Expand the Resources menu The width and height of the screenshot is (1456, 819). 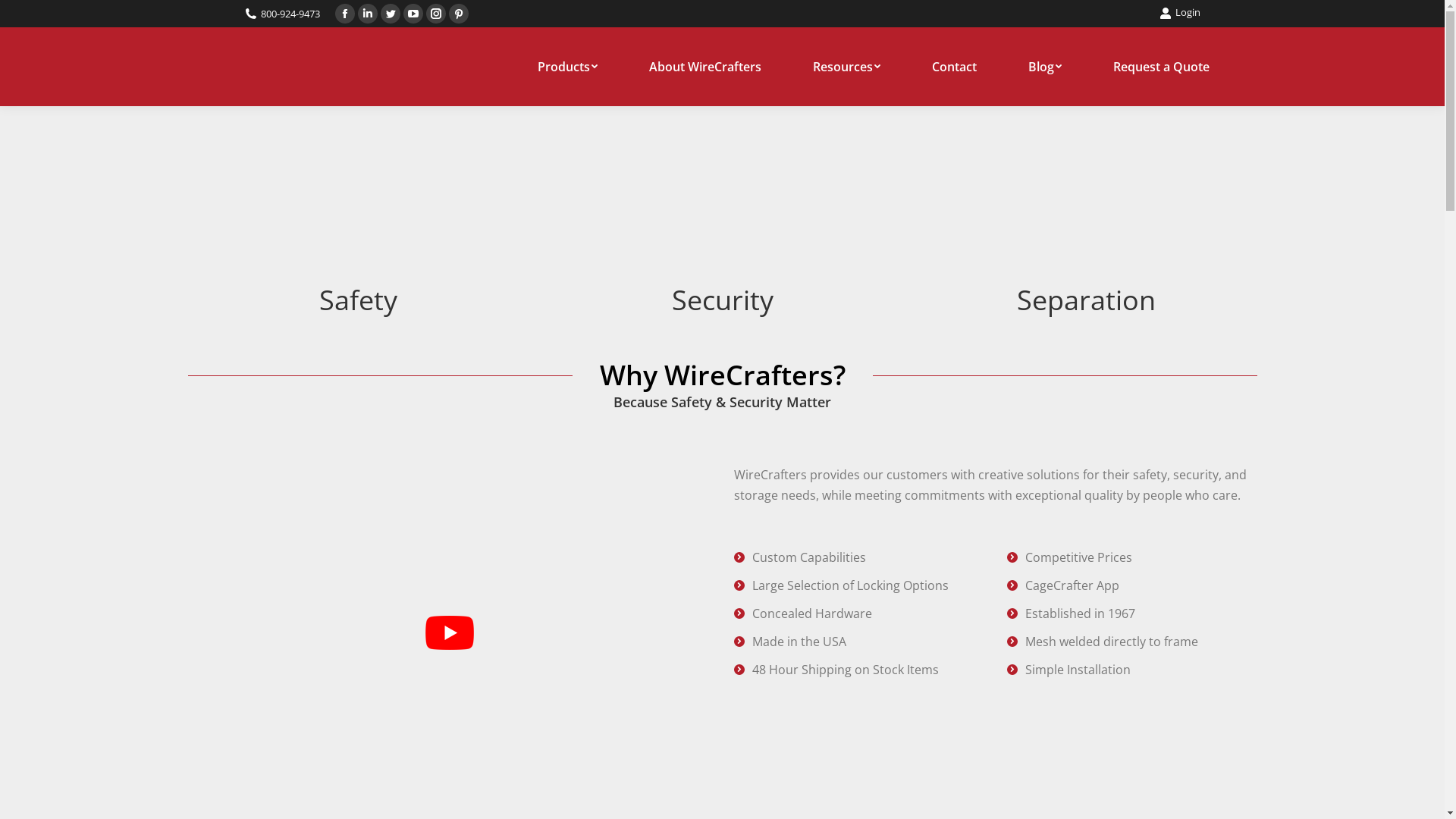pos(846,67)
